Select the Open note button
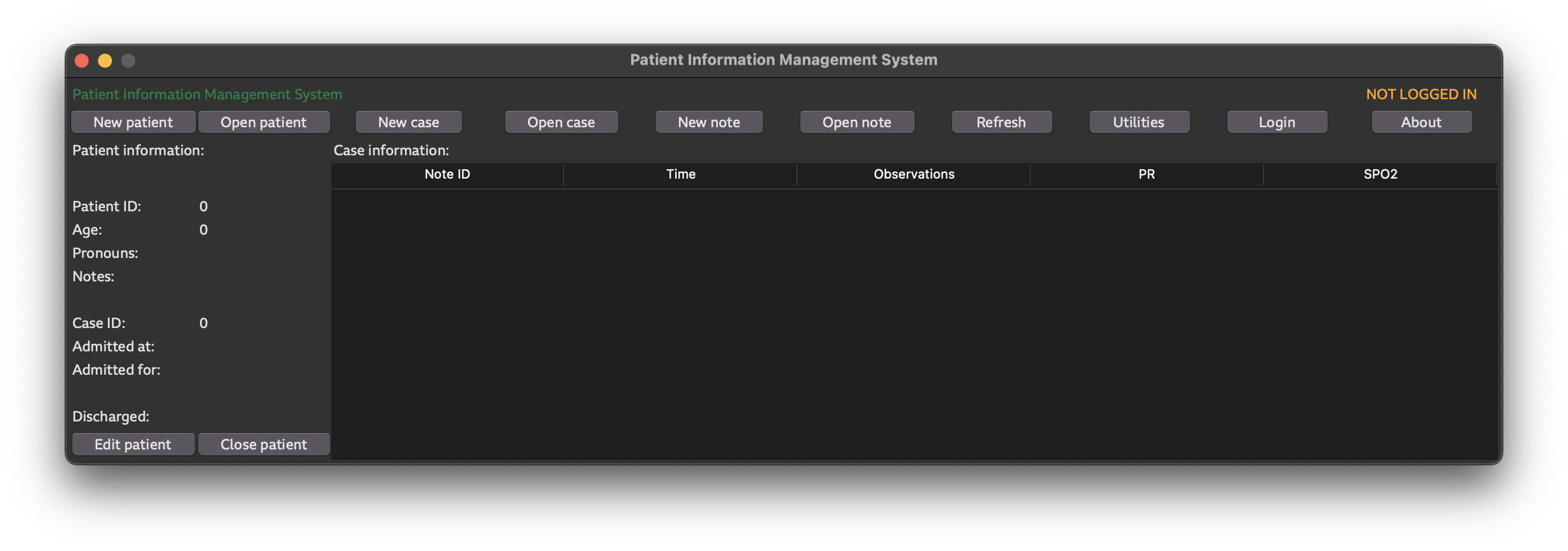The width and height of the screenshot is (1568, 551). point(856,122)
